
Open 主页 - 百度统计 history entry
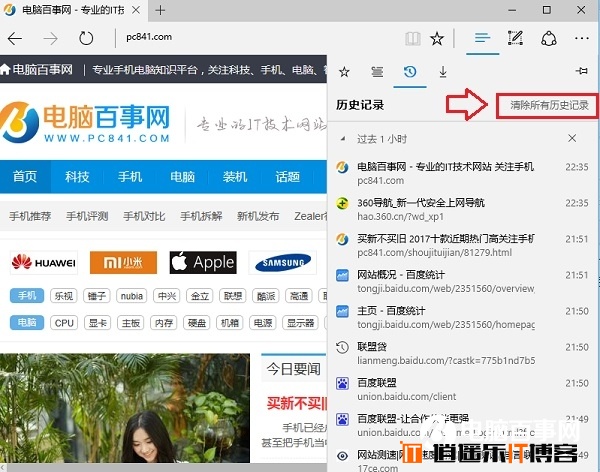coord(463,317)
